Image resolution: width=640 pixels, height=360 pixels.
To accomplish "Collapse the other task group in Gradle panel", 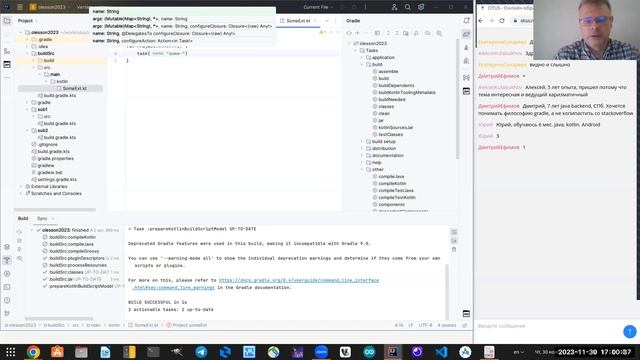I will [x=362, y=169].
